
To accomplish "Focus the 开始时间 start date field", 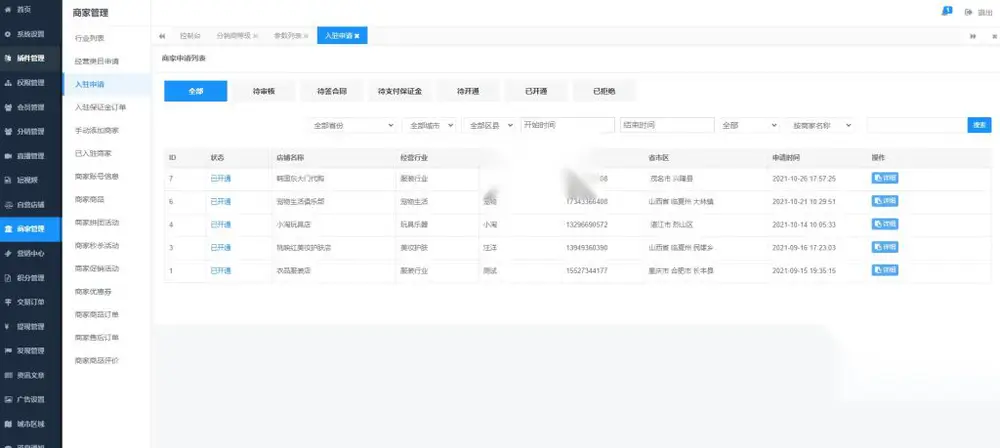I will click(568, 125).
